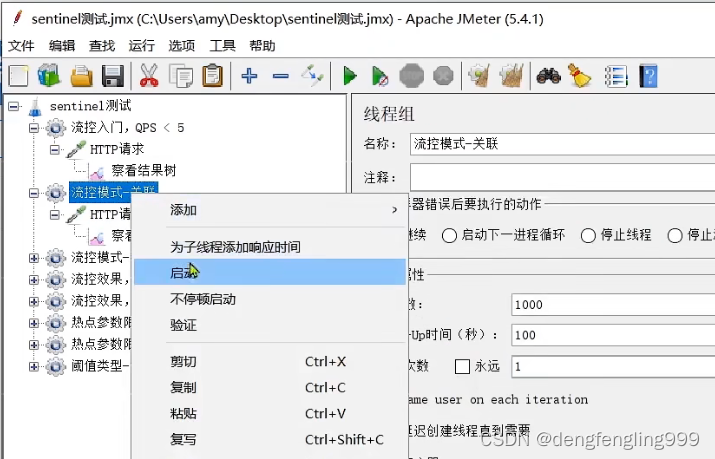Open the 查找 menu

coord(102,46)
